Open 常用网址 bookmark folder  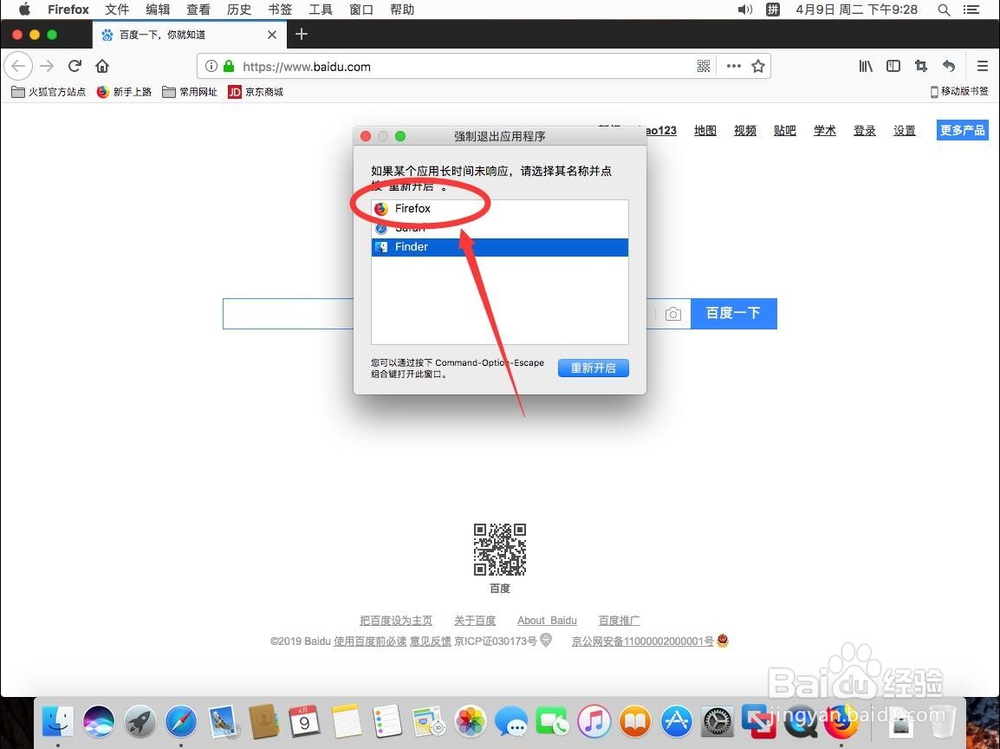coord(189,92)
